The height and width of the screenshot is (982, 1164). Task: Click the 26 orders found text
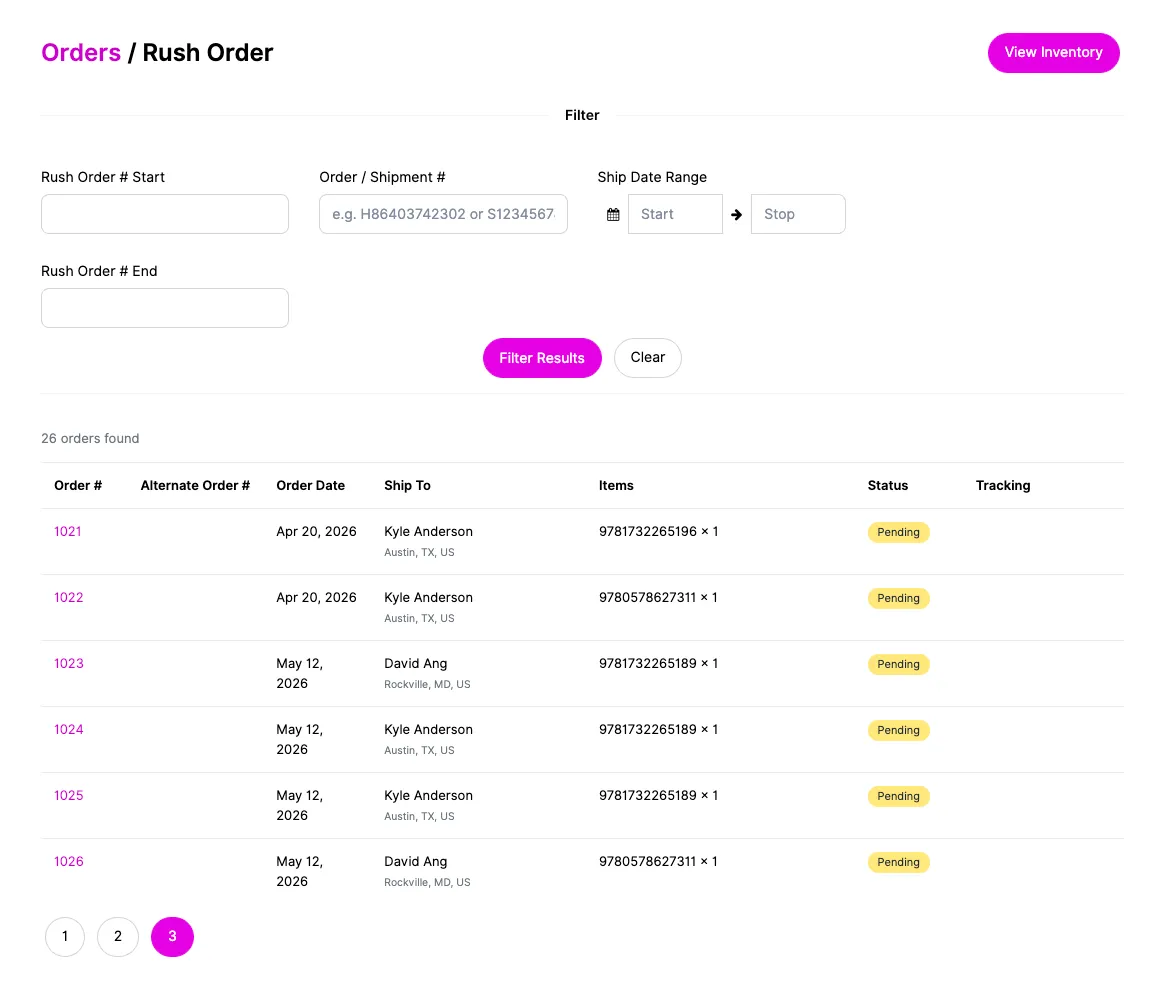pos(90,439)
